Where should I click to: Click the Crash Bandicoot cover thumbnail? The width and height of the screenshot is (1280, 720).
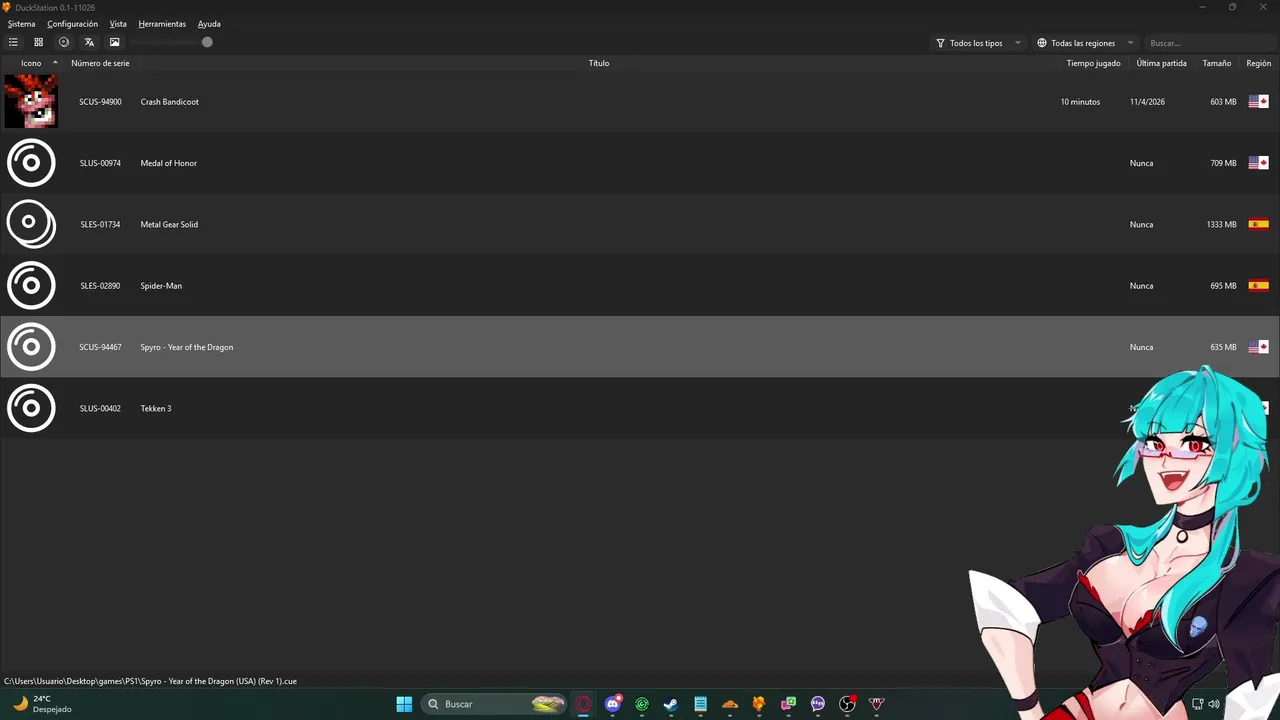(31, 101)
